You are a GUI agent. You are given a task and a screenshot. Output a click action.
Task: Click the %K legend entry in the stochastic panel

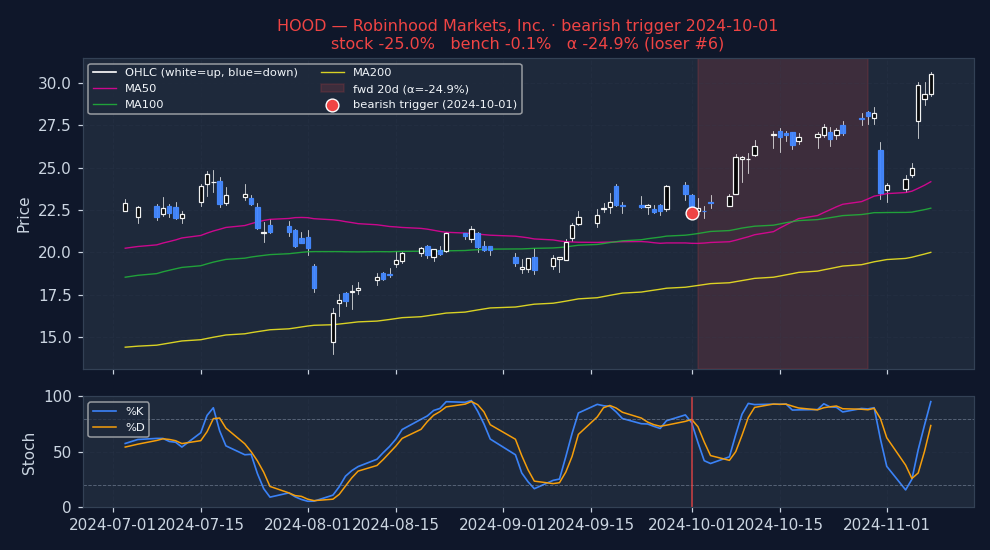tap(118, 411)
